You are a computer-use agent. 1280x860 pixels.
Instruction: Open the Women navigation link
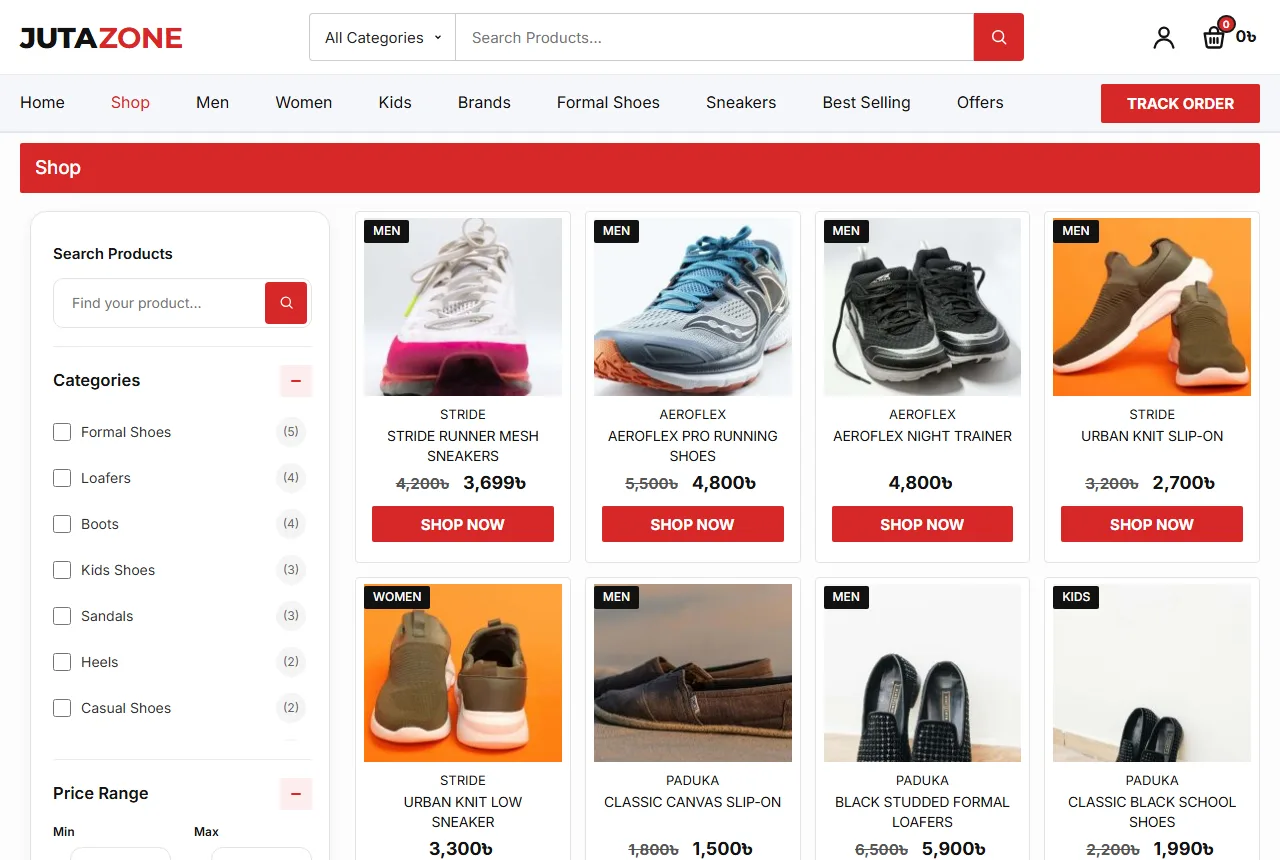click(304, 102)
